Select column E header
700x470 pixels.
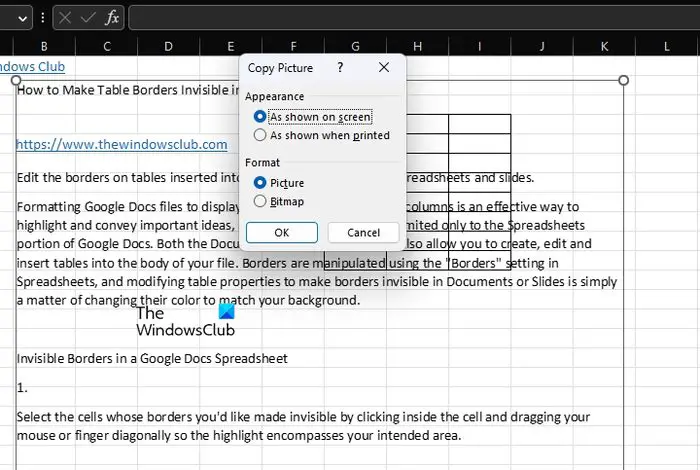(230, 46)
